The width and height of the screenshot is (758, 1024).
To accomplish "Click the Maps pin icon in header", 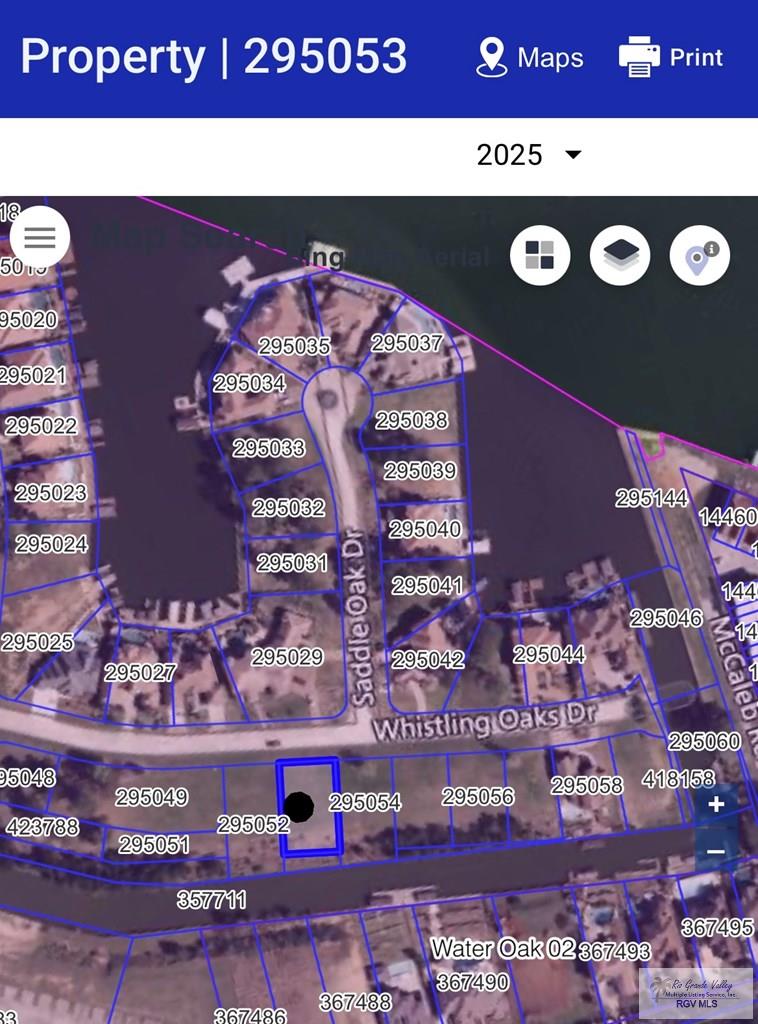I will tap(491, 58).
